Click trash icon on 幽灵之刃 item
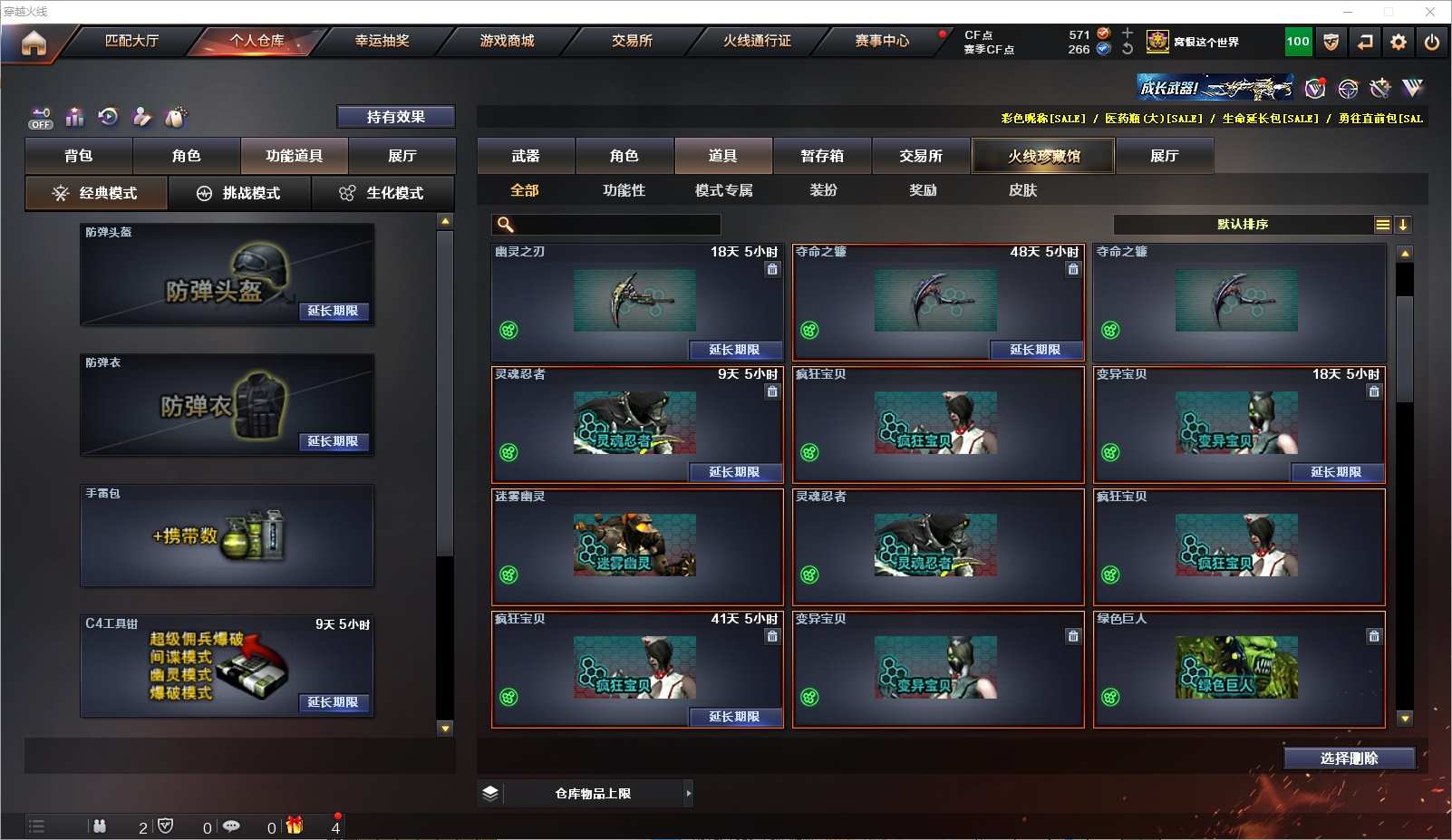1452x840 pixels. [x=772, y=269]
